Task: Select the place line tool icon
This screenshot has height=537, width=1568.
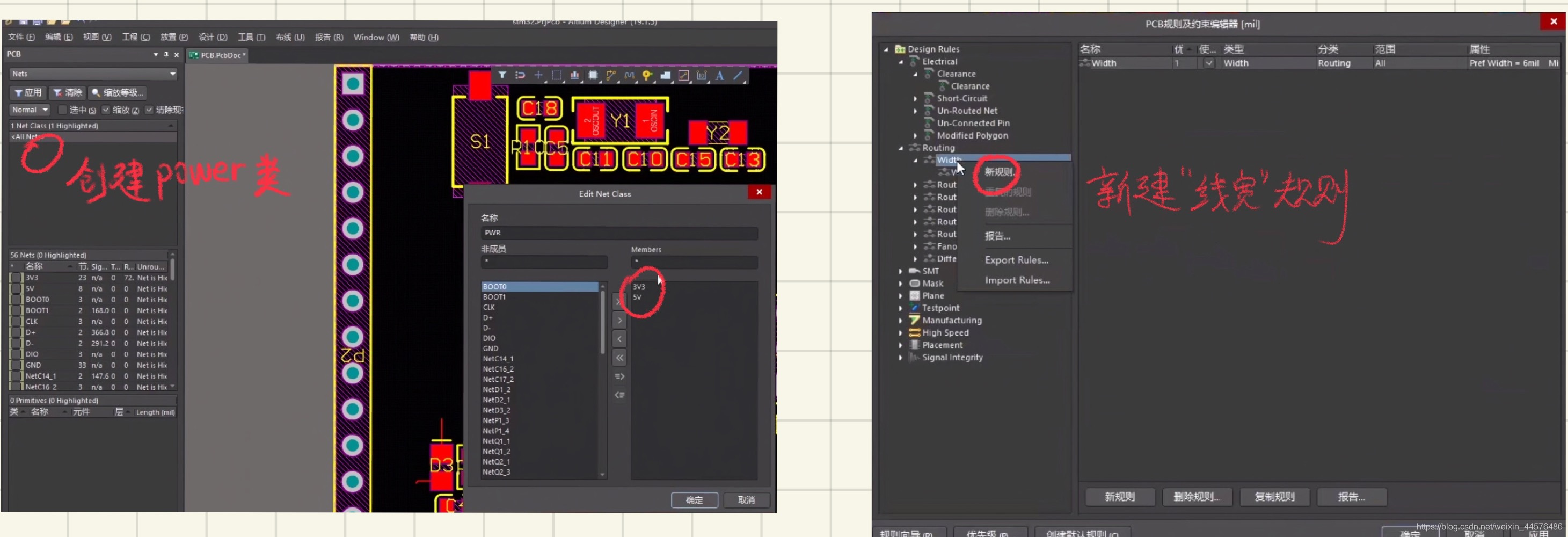Action: click(738, 76)
